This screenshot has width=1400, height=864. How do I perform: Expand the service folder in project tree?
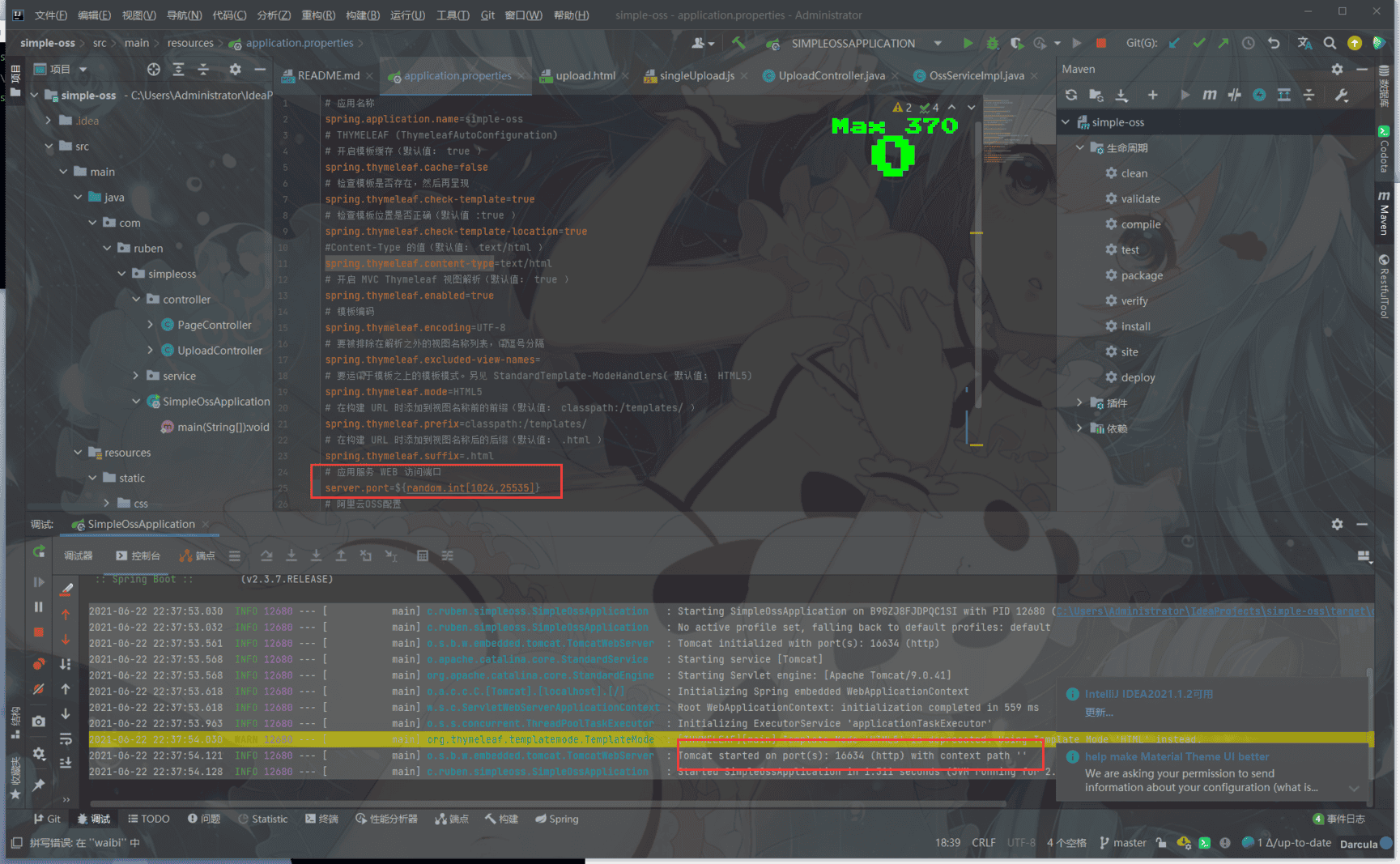[136, 376]
